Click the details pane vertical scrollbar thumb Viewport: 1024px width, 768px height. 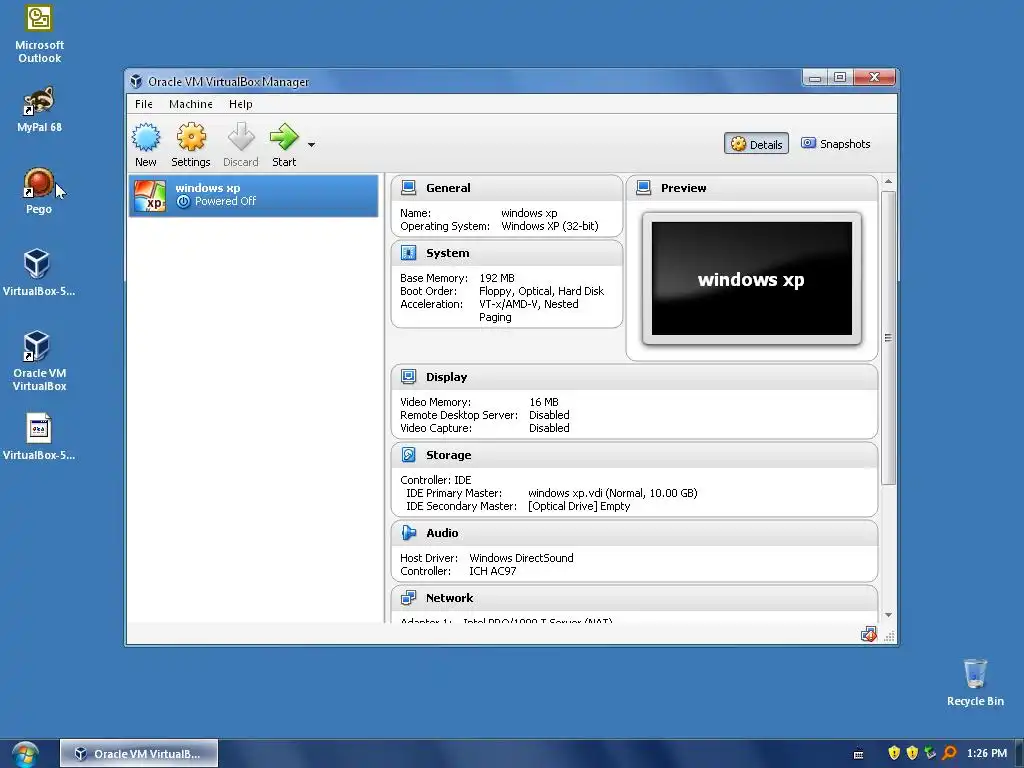pyautogui.click(x=888, y=338)
